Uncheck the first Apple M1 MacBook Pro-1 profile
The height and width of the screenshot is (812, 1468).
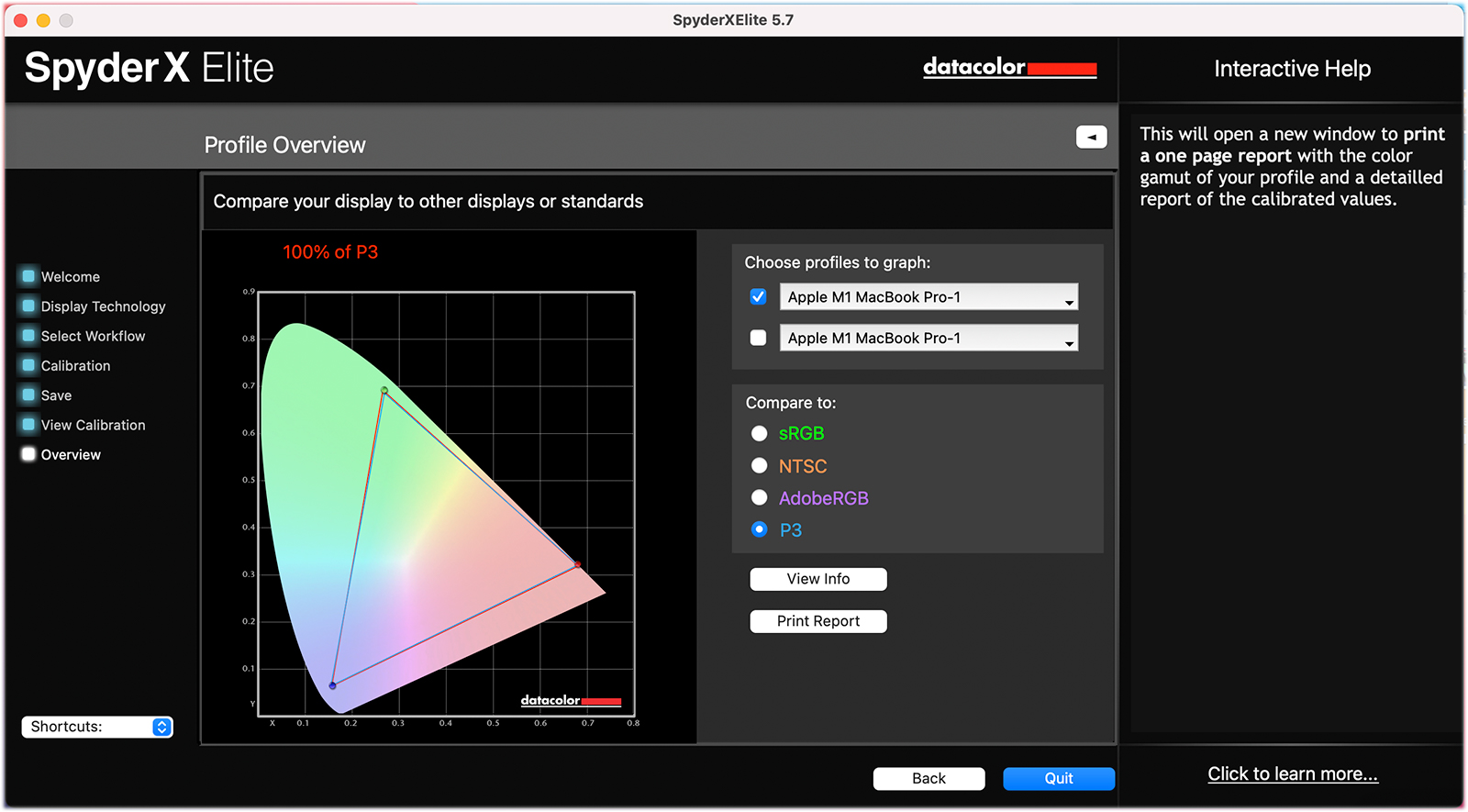[x=758, y=296]
